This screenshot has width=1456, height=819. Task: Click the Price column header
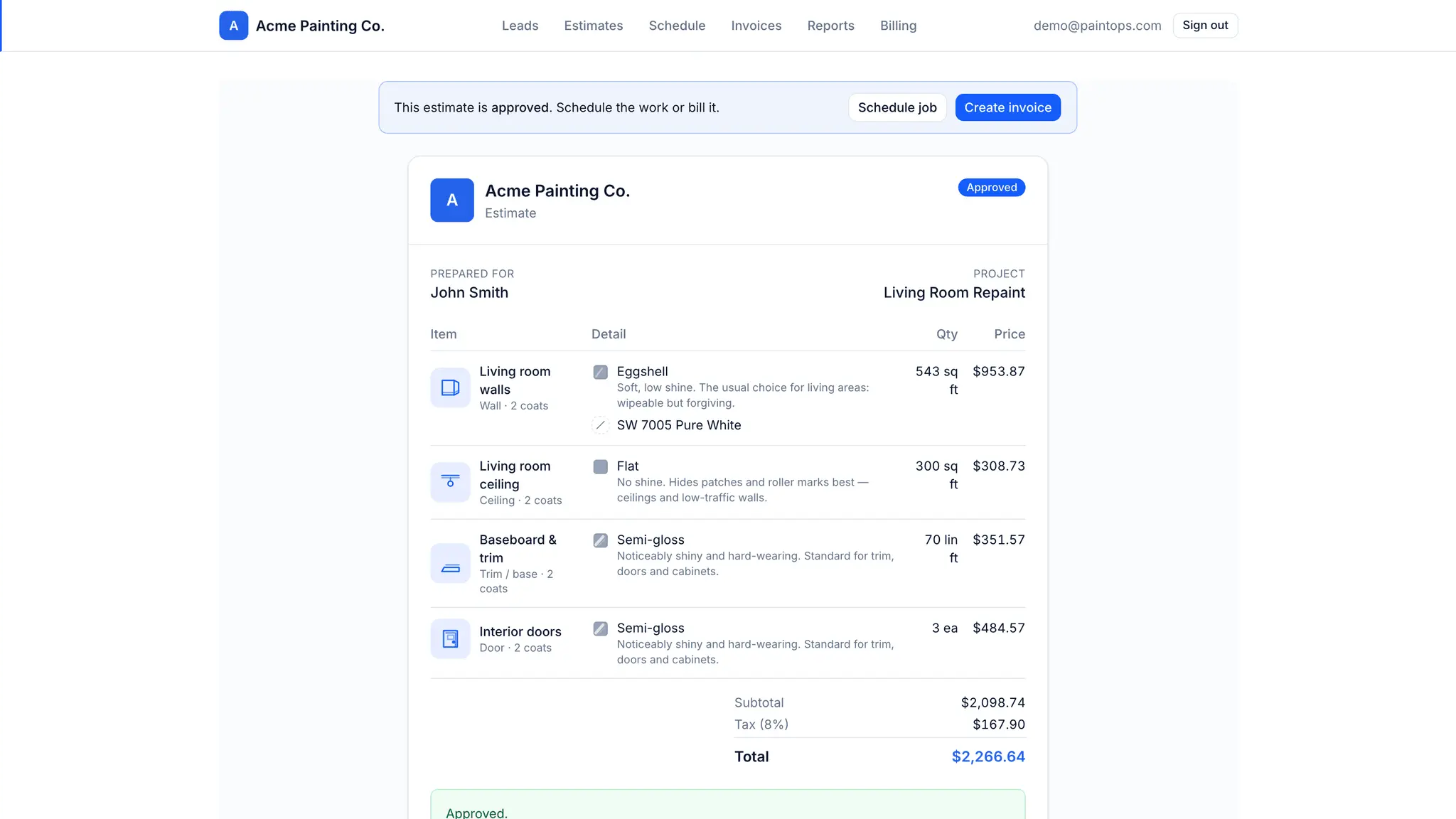point(1010,334)
